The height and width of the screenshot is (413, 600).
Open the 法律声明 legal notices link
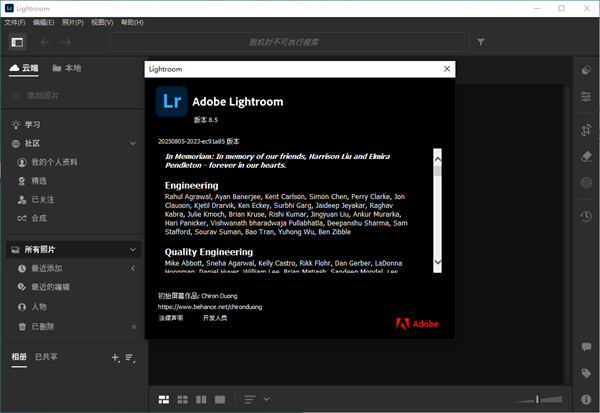(171, 318)
